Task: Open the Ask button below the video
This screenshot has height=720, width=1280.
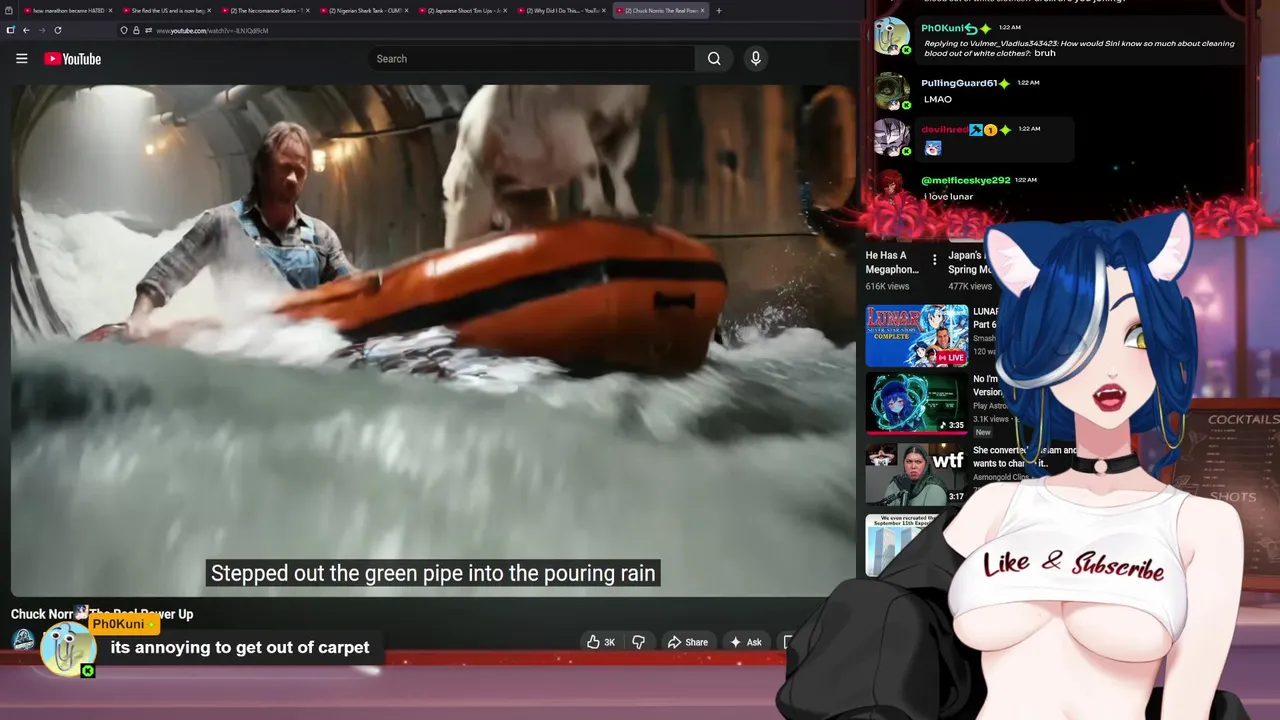Action: tap(746, 642)
